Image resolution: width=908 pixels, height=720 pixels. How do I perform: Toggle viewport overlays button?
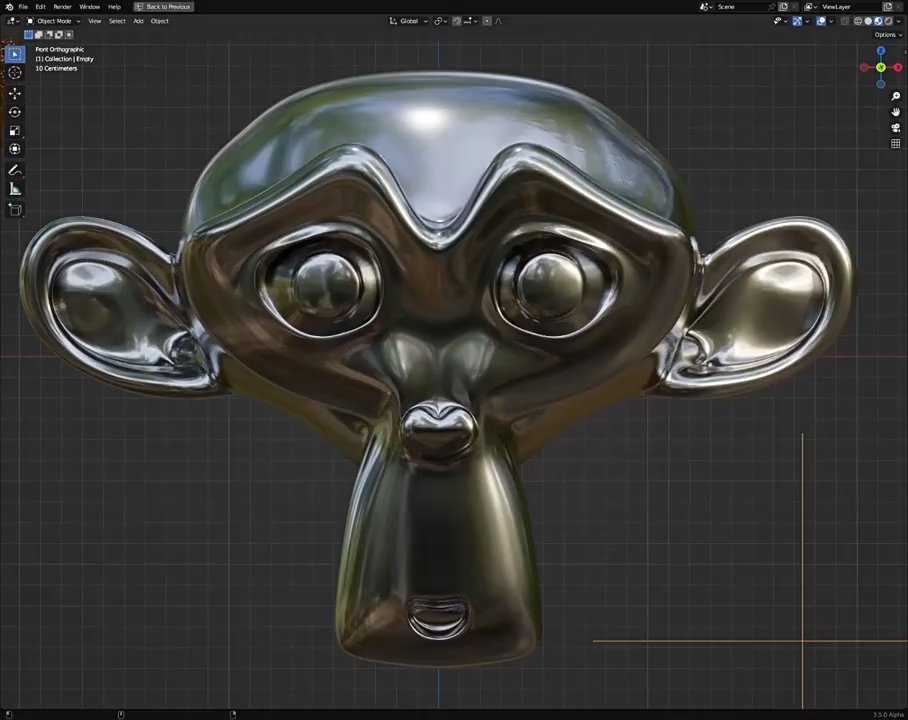[821, 21]
